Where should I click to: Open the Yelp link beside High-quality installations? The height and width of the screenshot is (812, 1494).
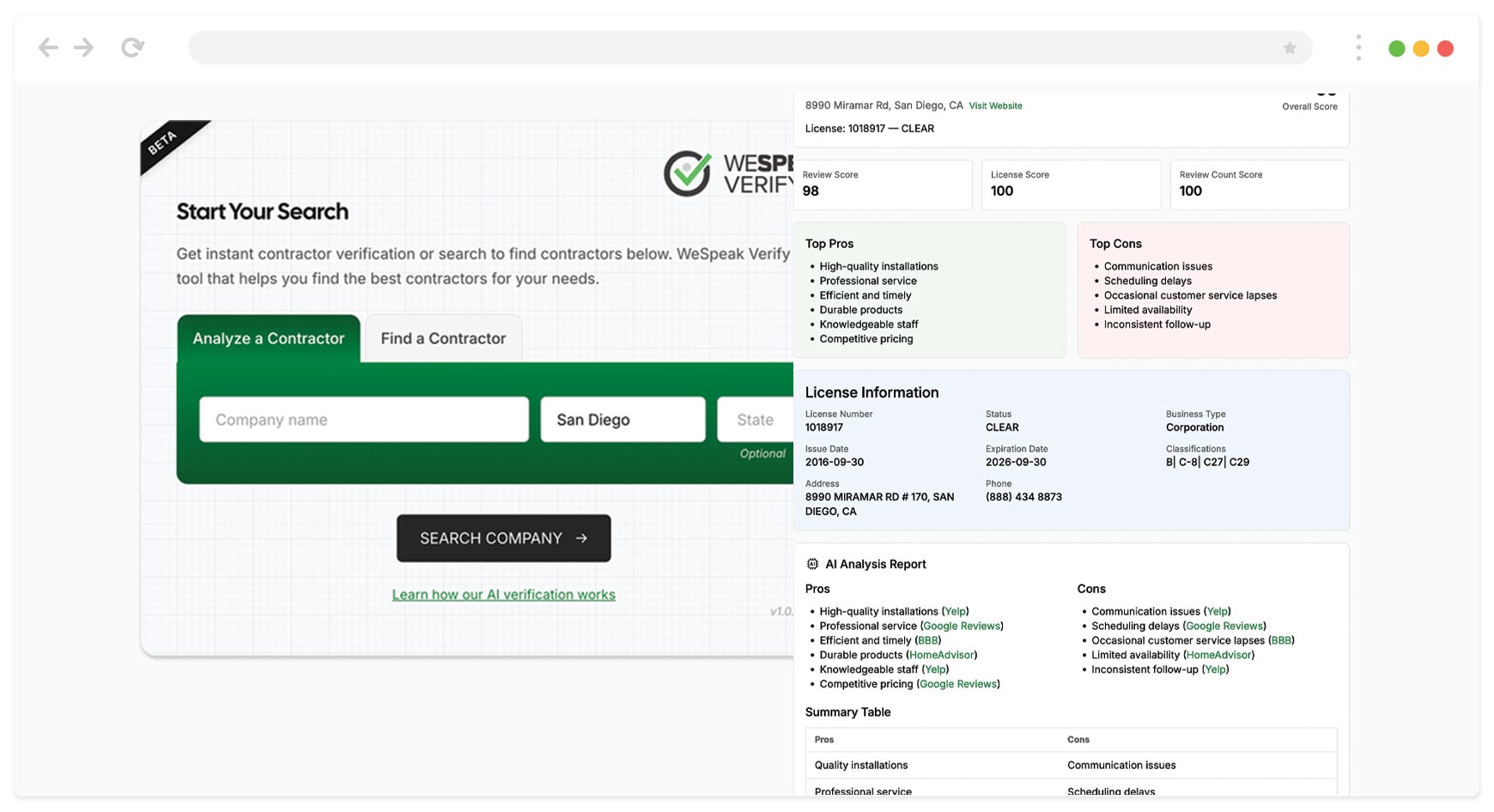click(954, 611)
